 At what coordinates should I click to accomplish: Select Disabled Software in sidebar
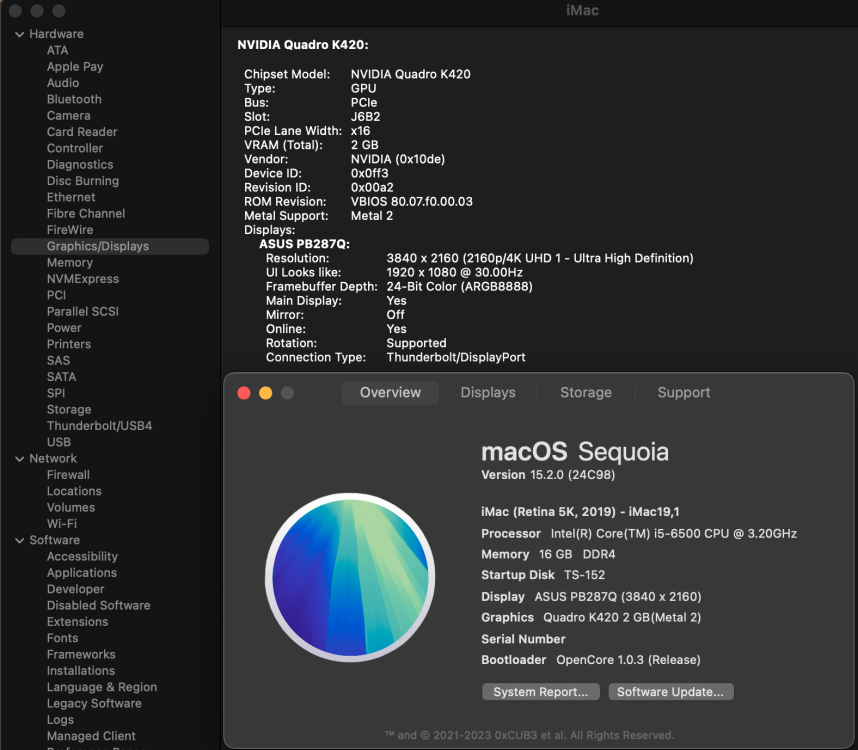98,606
